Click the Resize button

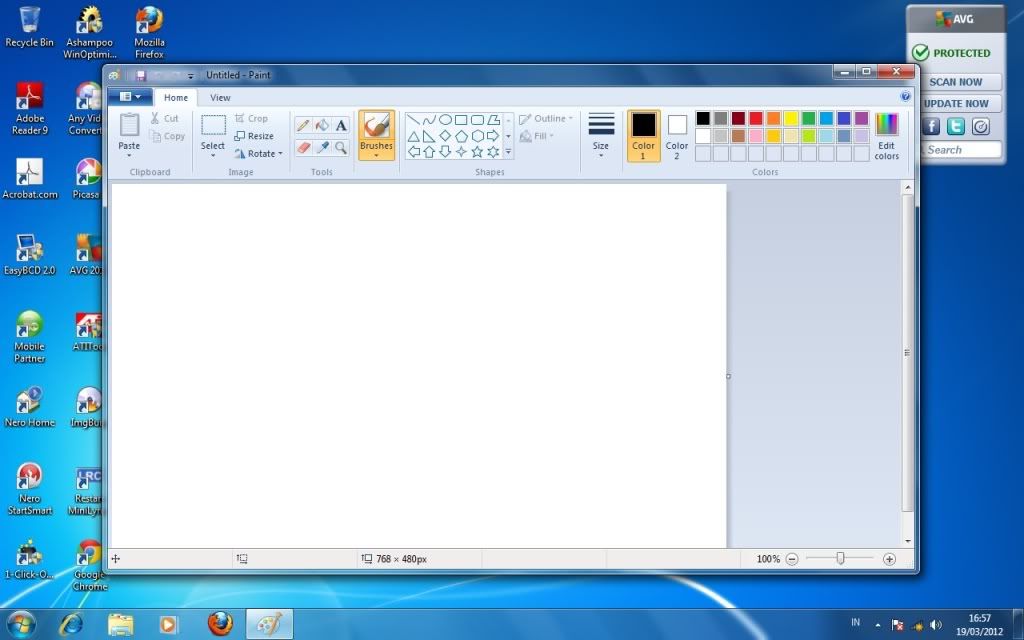(254, 136)
